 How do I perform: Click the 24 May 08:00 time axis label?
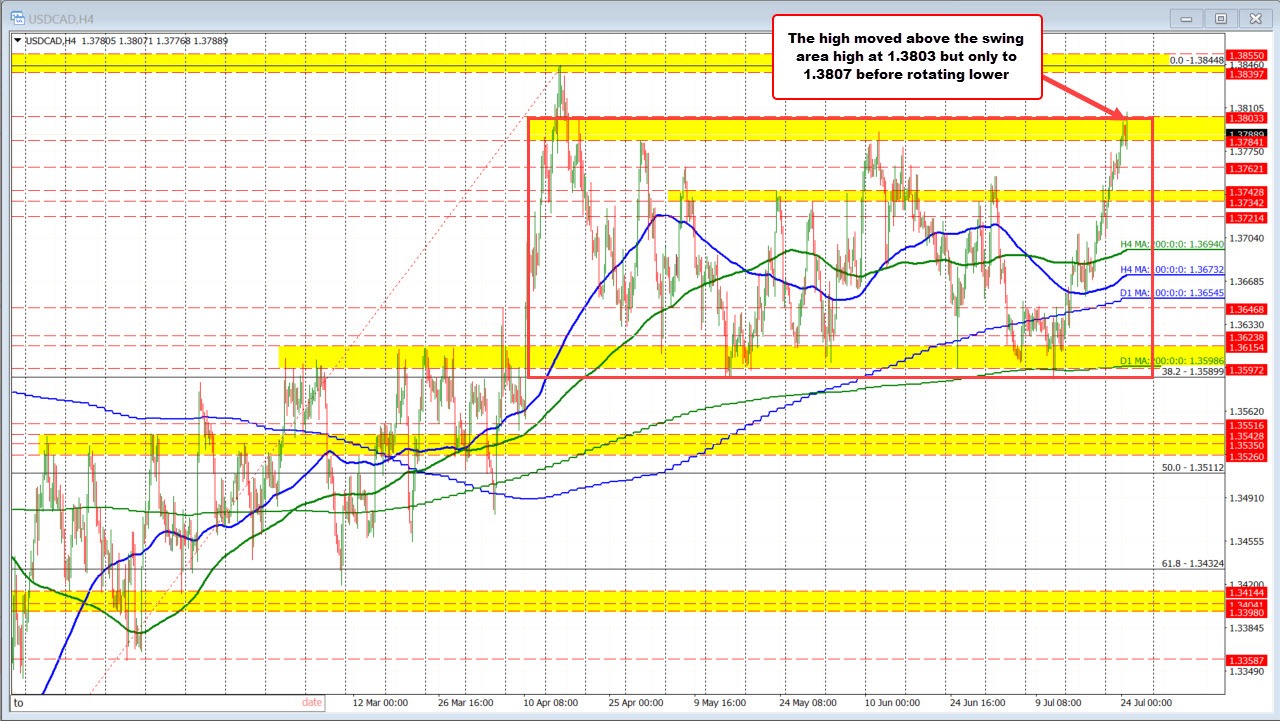(x=808, y=703)
